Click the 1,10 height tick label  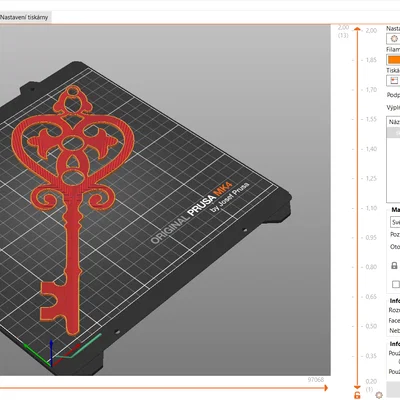pyautogui.click(x=371, y=208)
